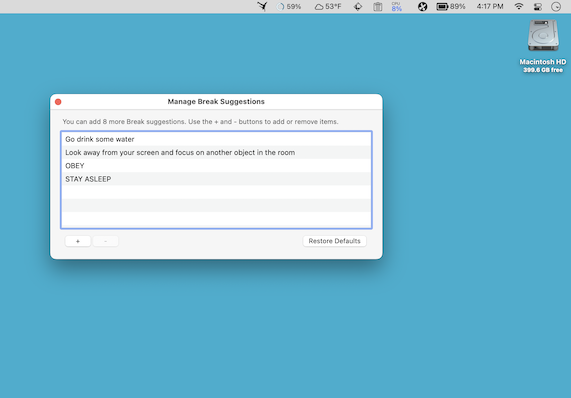Click the Macintosh HD drive label

coord(543,62)
